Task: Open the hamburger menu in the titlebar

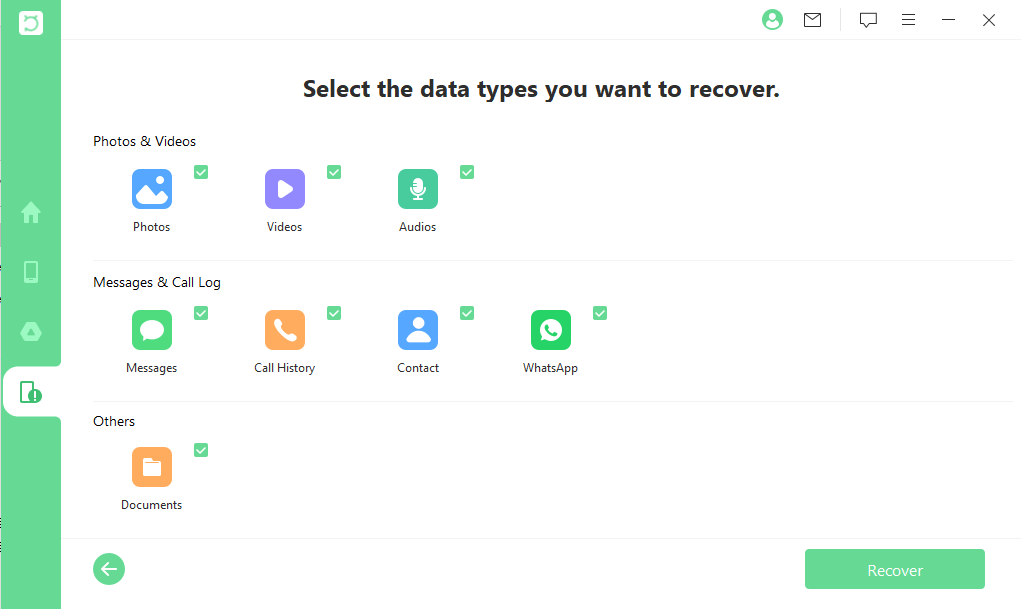Action: click(x=908, y=19)
